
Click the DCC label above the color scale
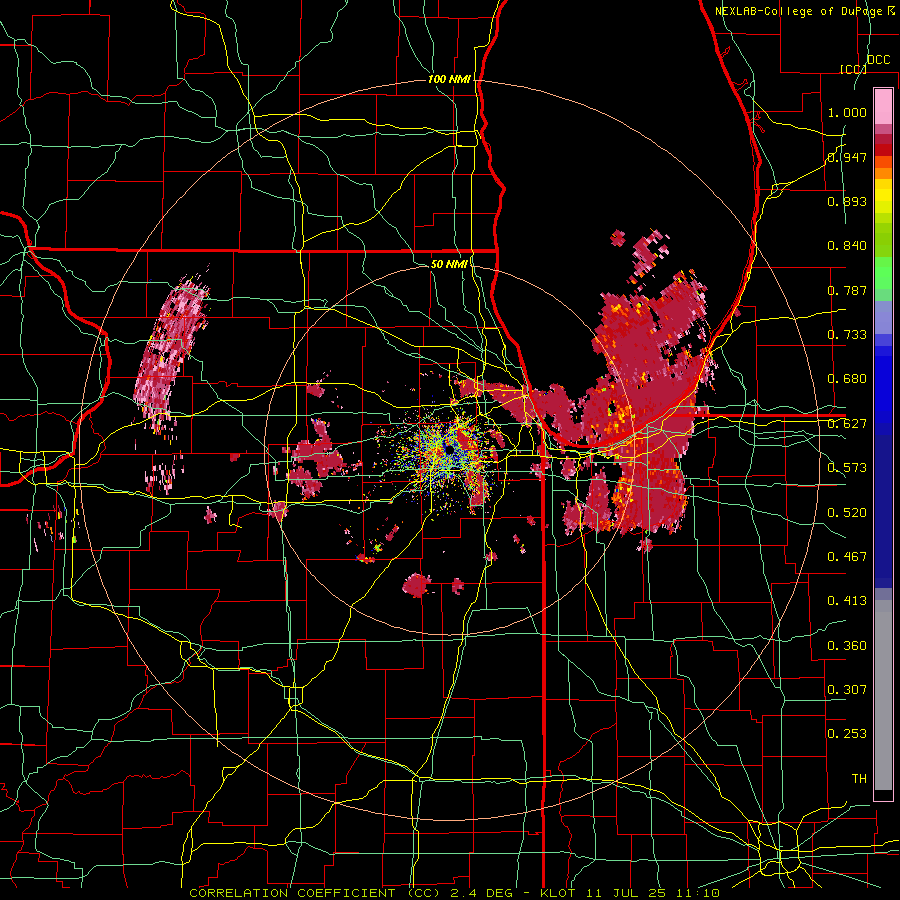click(x=878, y=60)
